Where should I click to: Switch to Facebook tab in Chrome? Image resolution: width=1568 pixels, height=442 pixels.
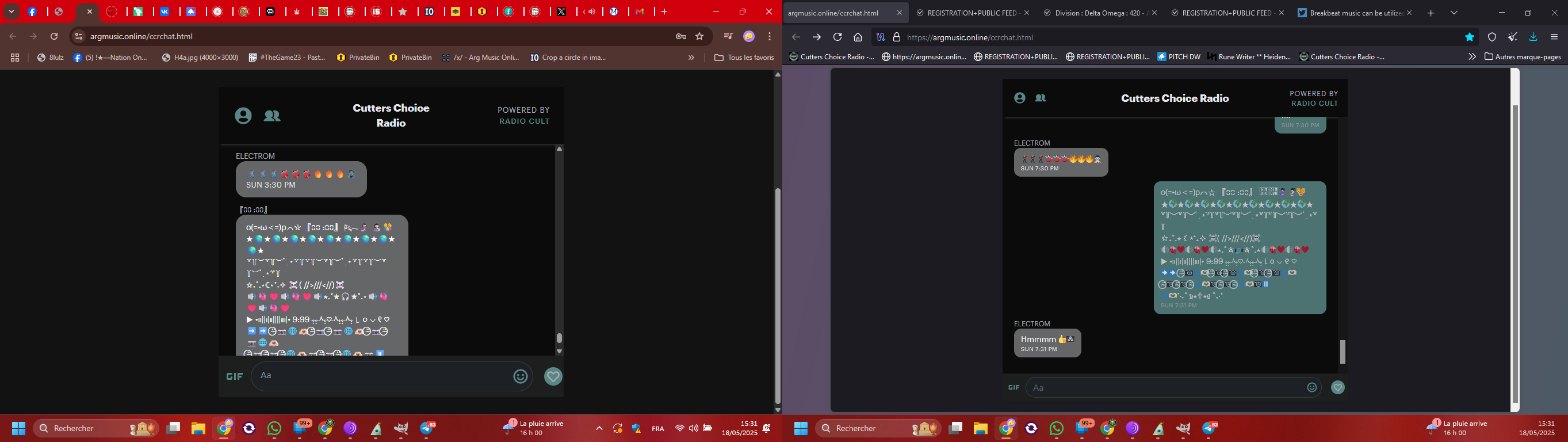pyautogui.click(x=33, y=12)
